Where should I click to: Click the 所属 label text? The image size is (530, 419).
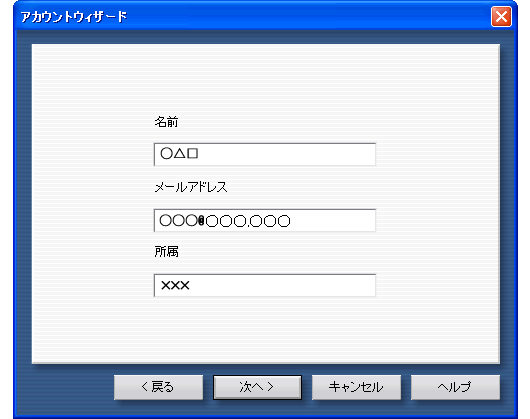[166, 252]
